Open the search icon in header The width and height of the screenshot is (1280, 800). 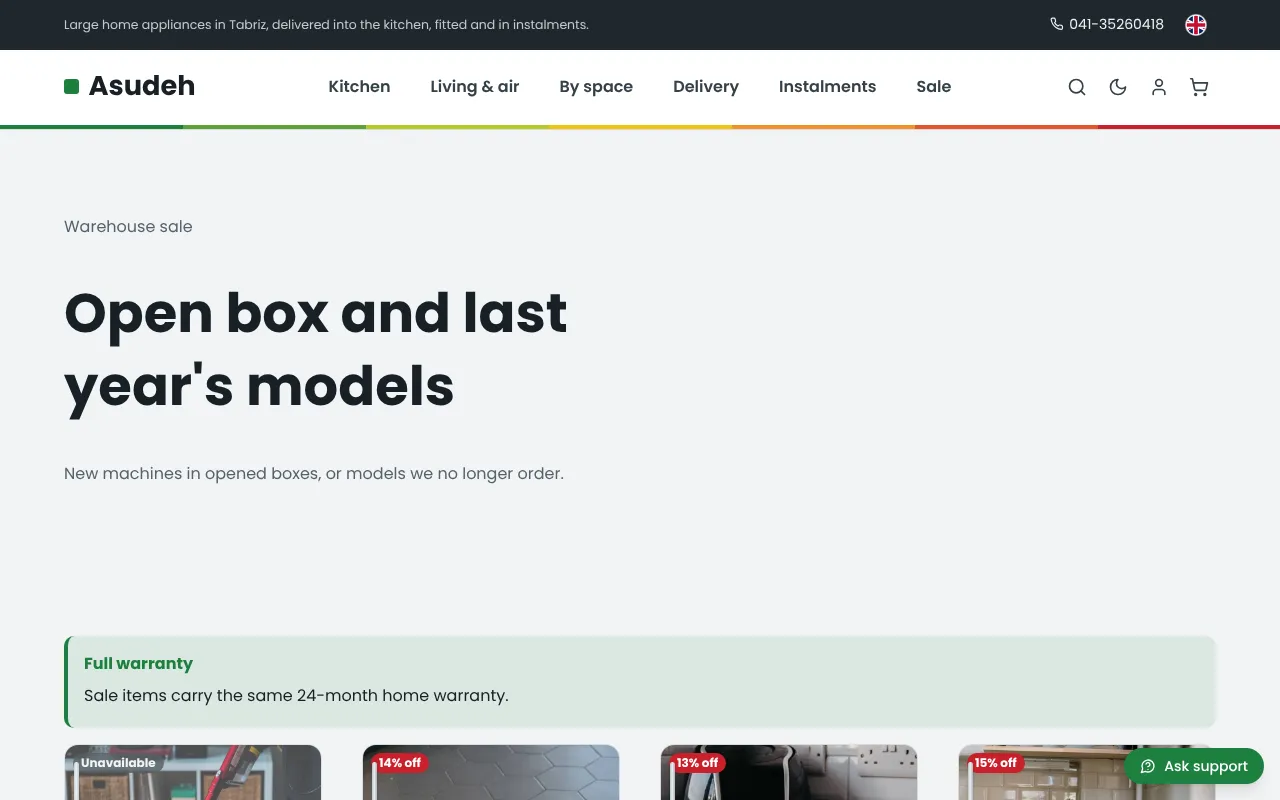(1077, 87)
